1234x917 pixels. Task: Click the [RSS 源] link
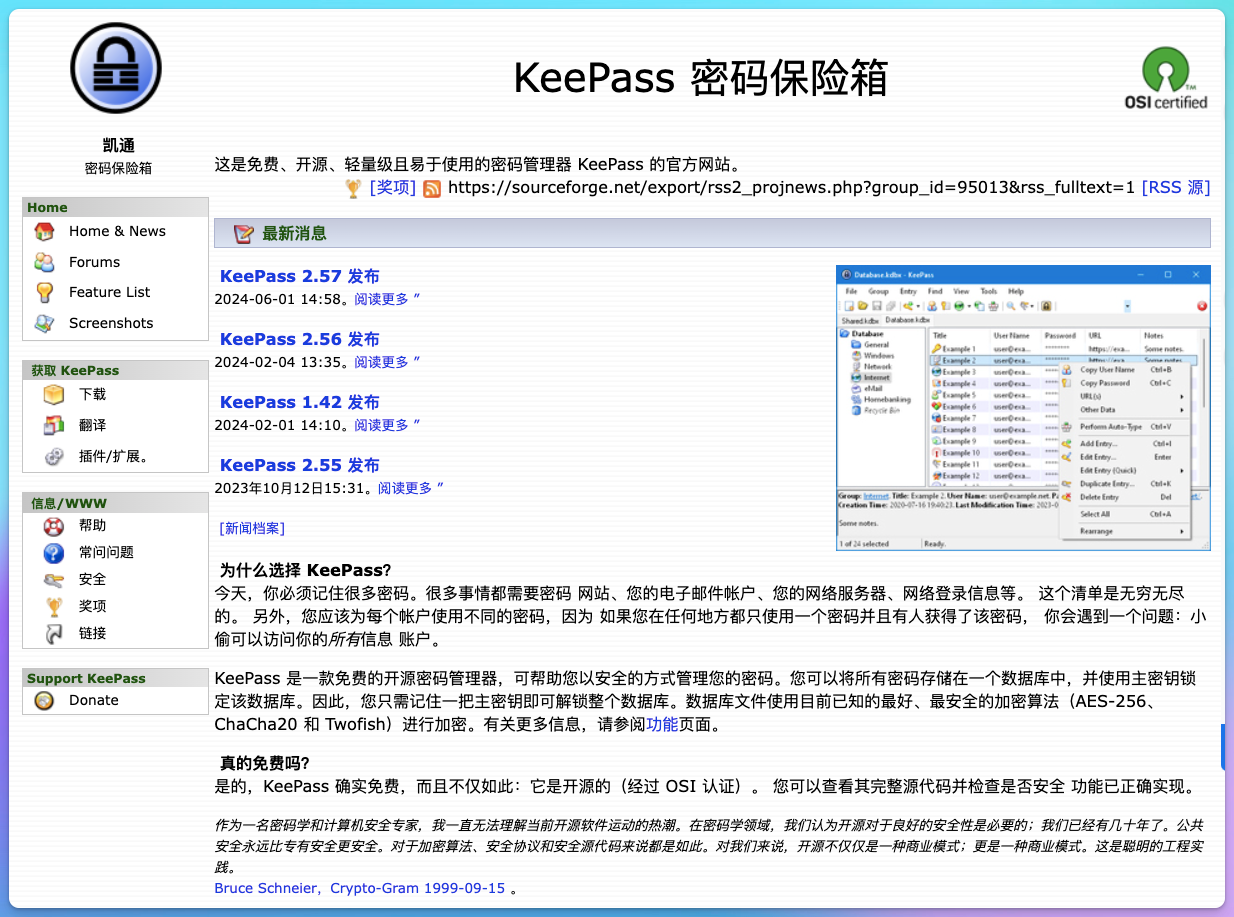click(1176, 188)
